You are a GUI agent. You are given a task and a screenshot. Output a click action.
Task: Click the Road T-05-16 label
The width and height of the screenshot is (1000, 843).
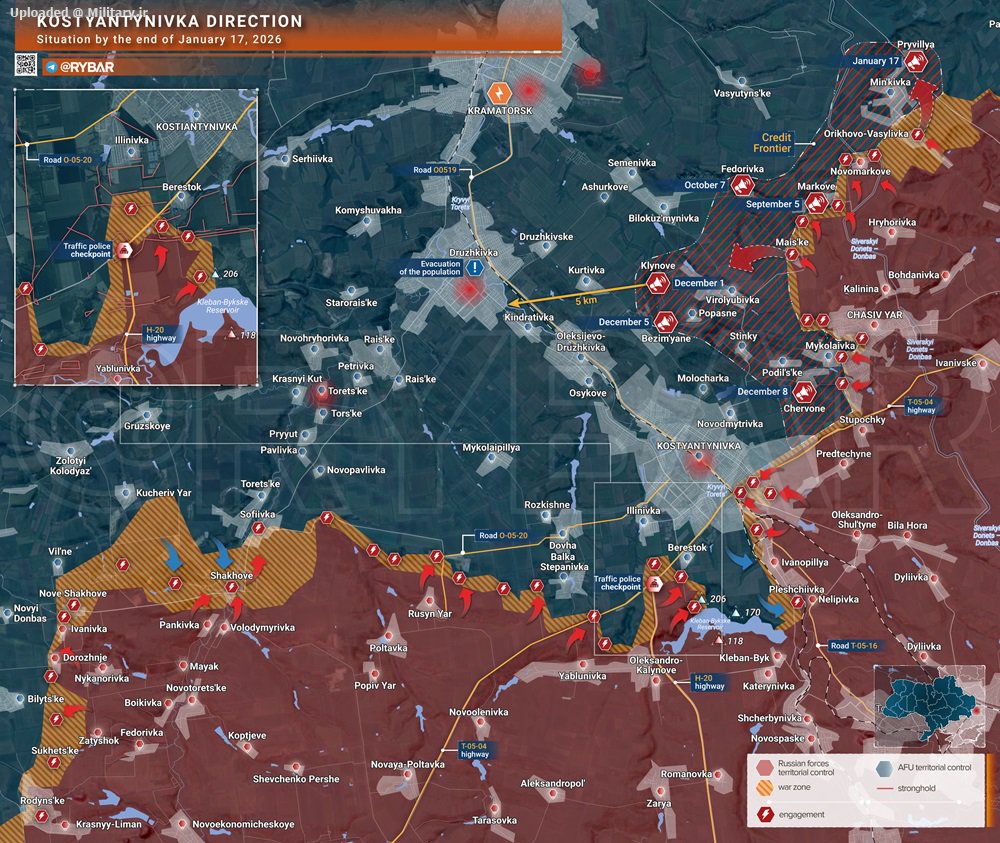pyautogui.click(x=854, y=645)
